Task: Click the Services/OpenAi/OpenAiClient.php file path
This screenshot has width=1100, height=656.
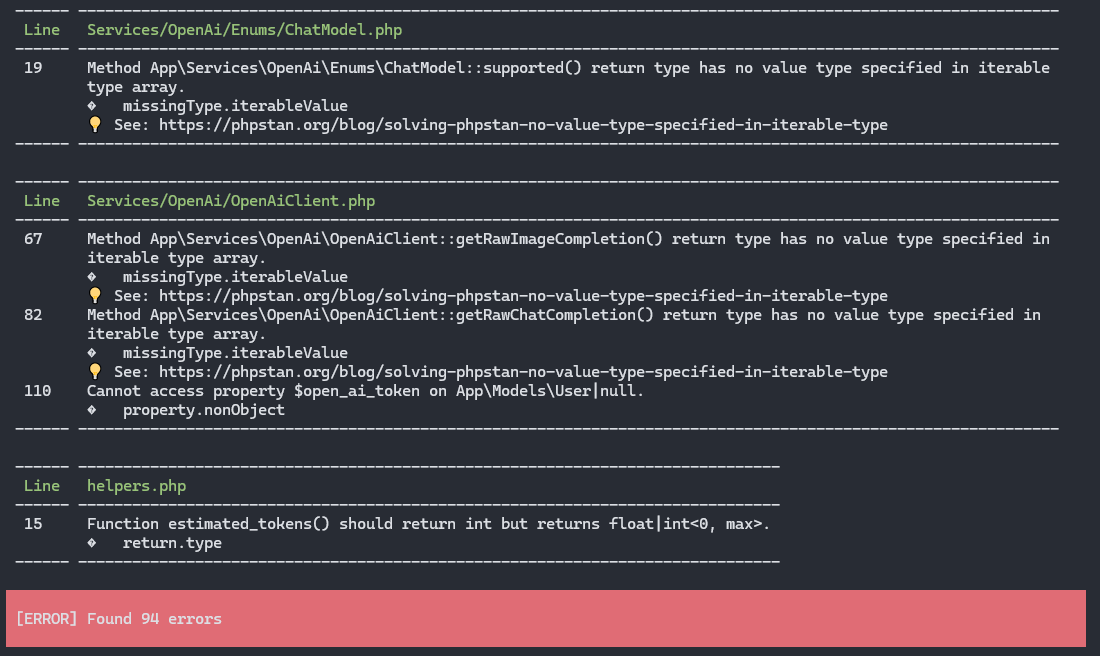Action: (x=230, y=201)
